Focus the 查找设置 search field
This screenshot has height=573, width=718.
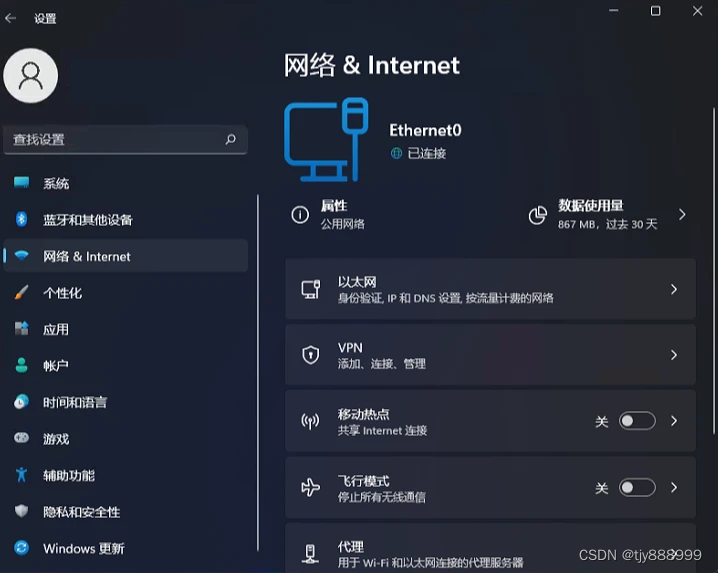click(x=125, y=139)
